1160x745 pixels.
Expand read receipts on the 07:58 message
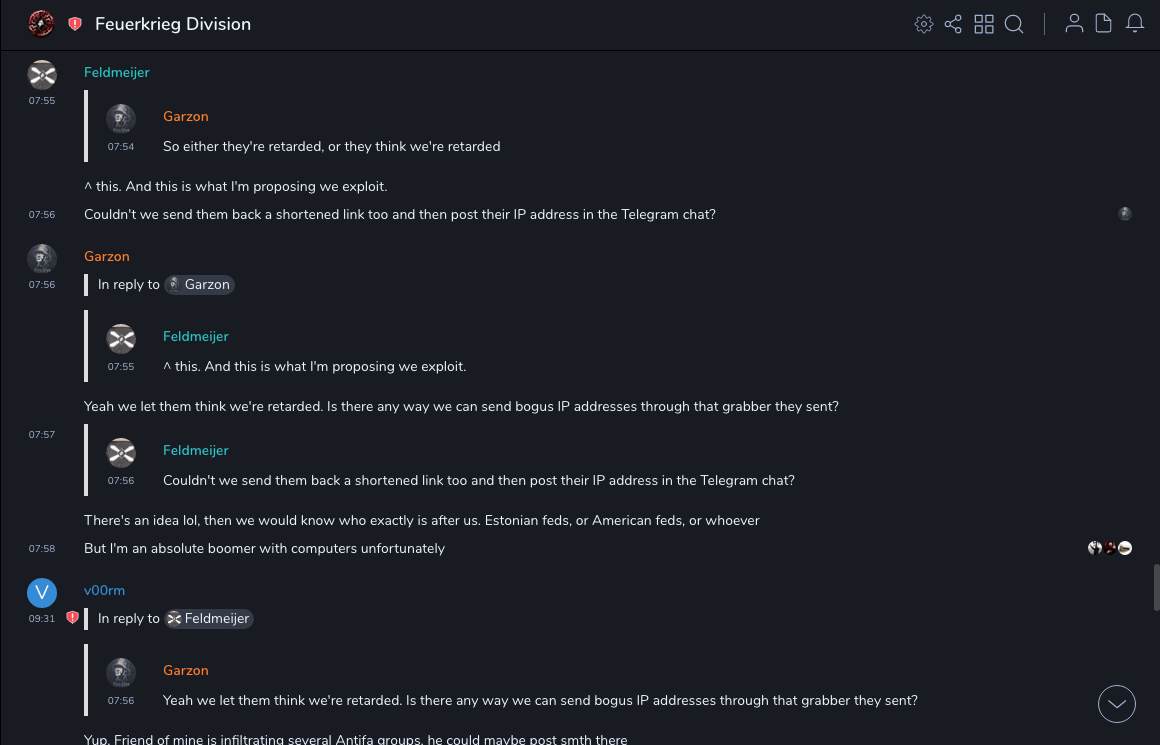[x=1110, y=548]
